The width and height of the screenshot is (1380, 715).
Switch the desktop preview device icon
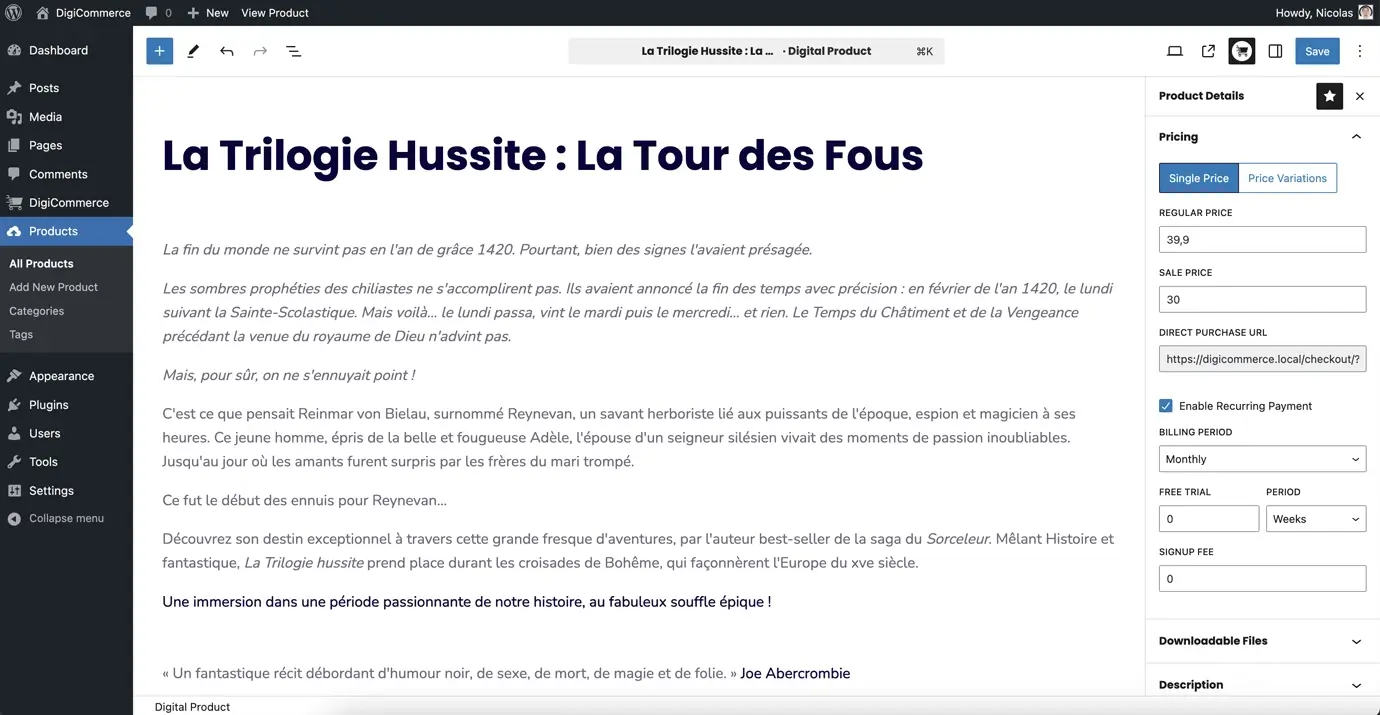pyautogui.click(x=1175, y=51)
